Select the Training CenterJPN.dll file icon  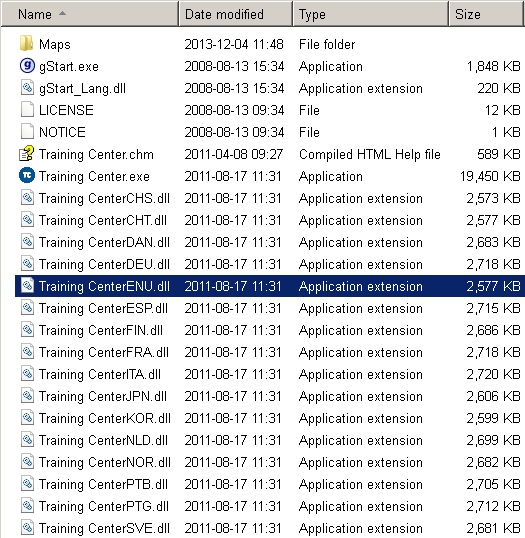pos(27,396)
